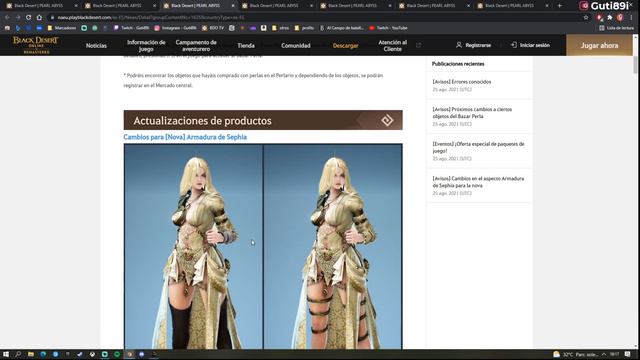Open the Comunidad menu
This screenshot has height=360, width=640.
296,46
